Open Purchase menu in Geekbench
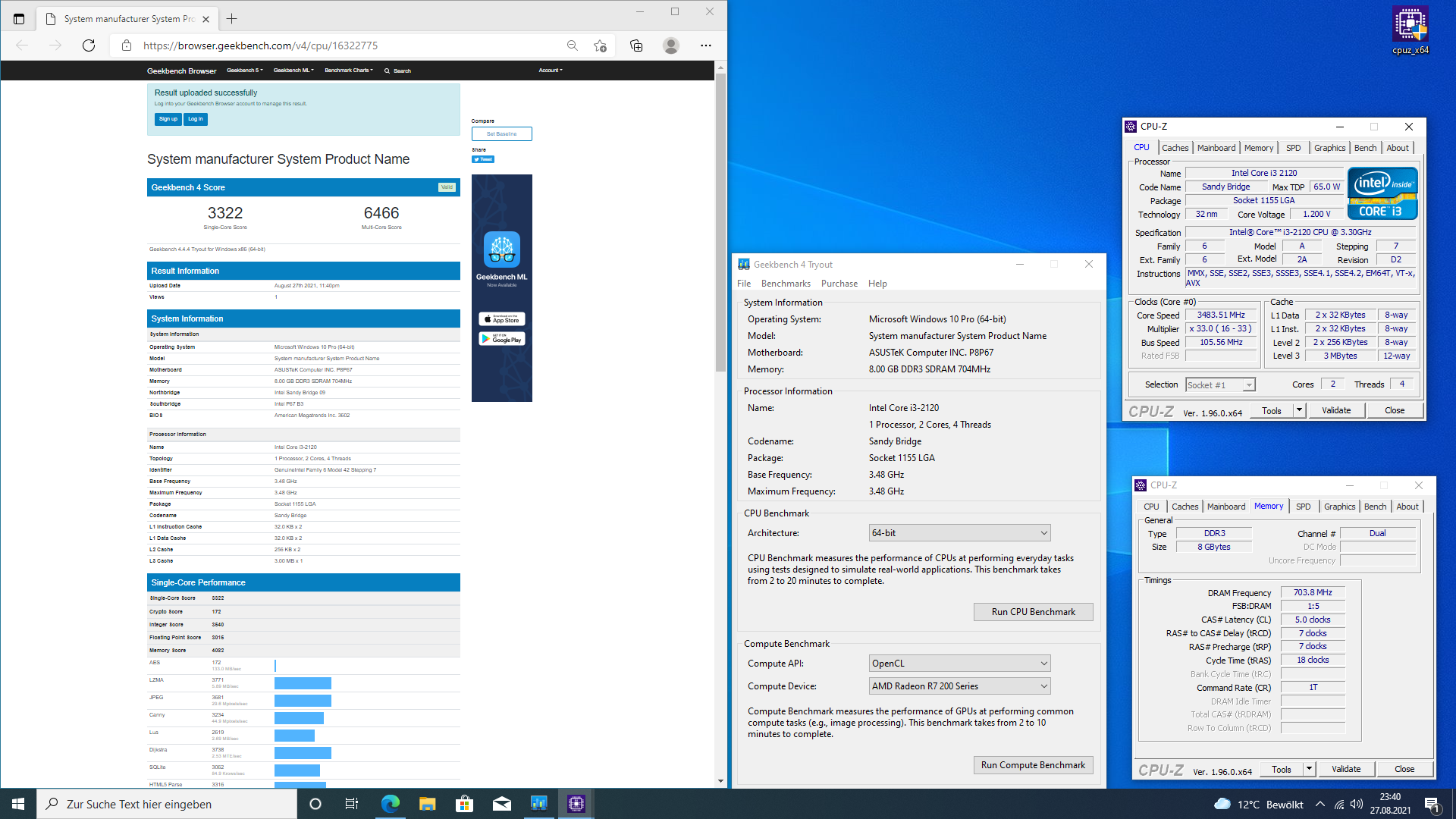This screenshot has width=1456, height=819. click(x=839, y=284)
